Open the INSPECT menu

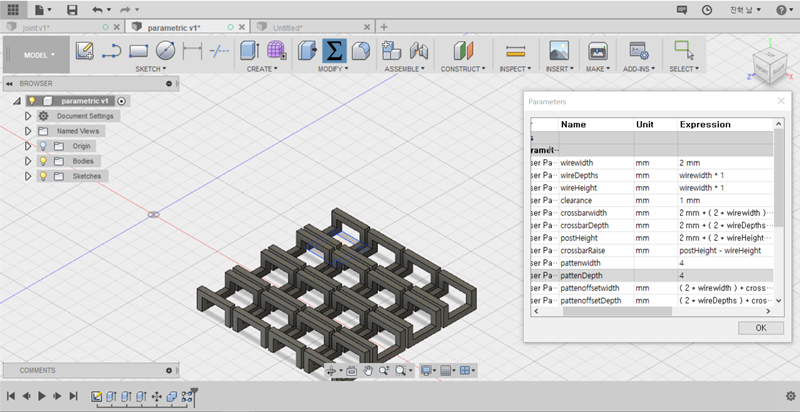coord(515,69)
